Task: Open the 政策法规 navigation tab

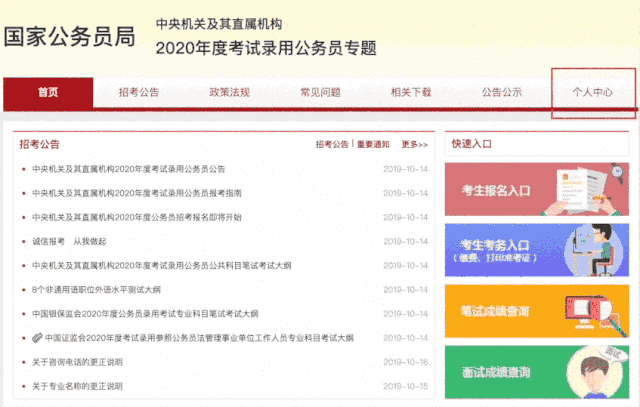Action: pos(229,92)
